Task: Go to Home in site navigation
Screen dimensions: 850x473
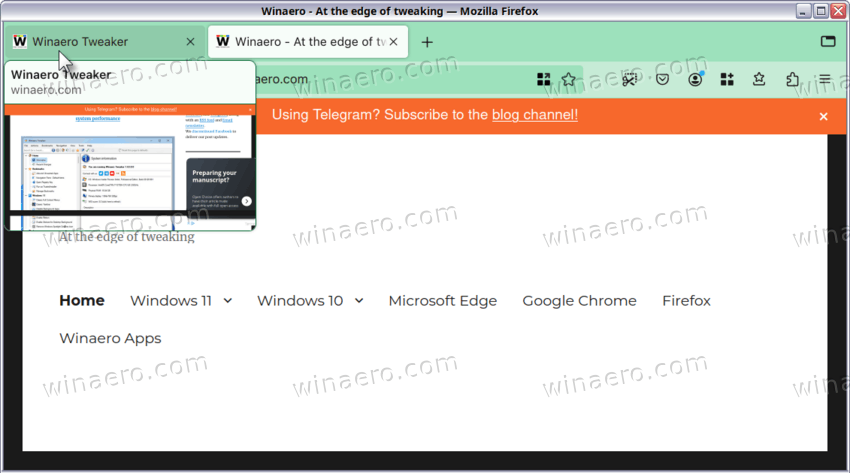Action: coord(82,301)
